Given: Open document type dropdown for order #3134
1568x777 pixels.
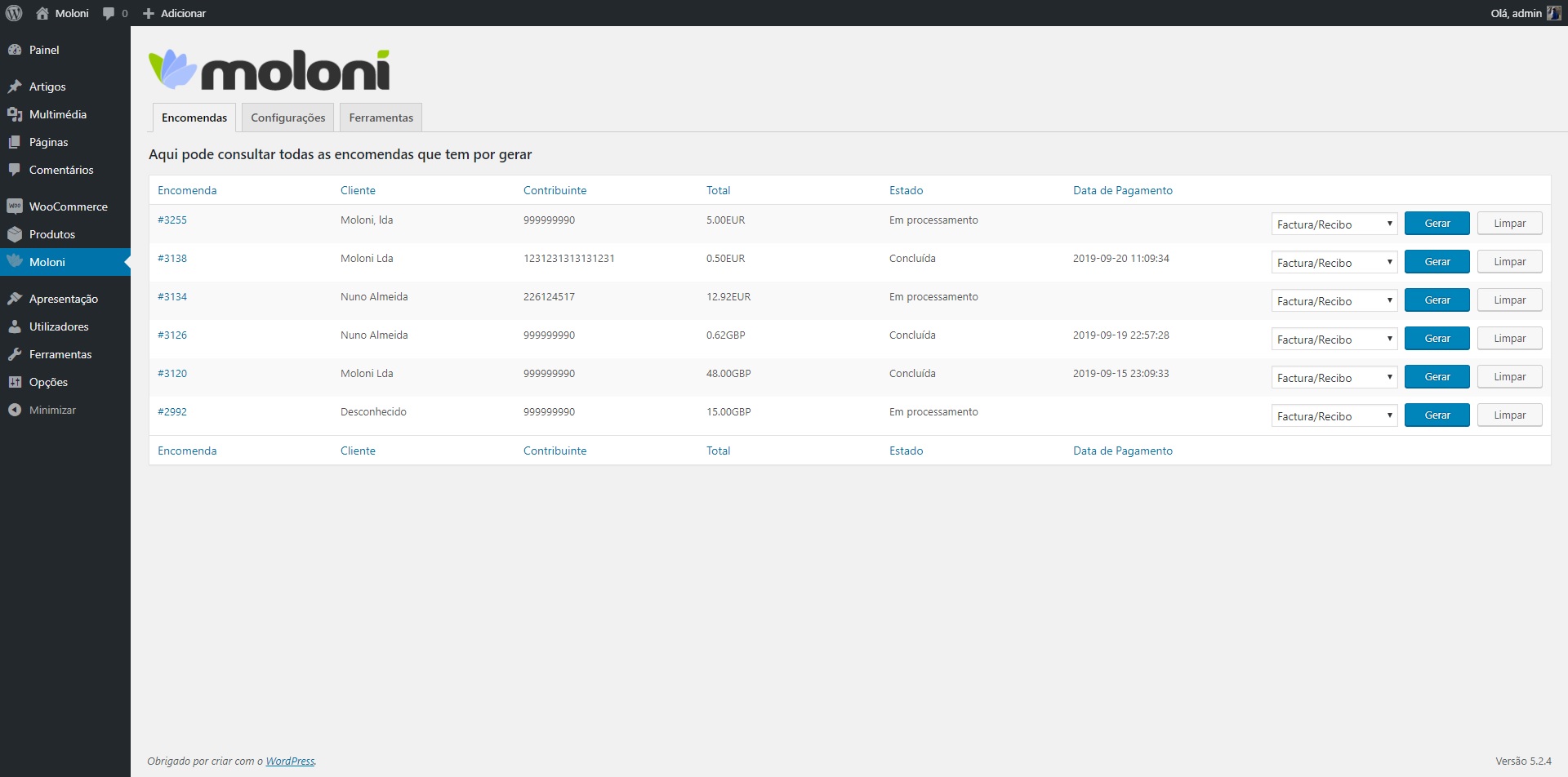Looking at the screenshot, I should point(1334,300).
